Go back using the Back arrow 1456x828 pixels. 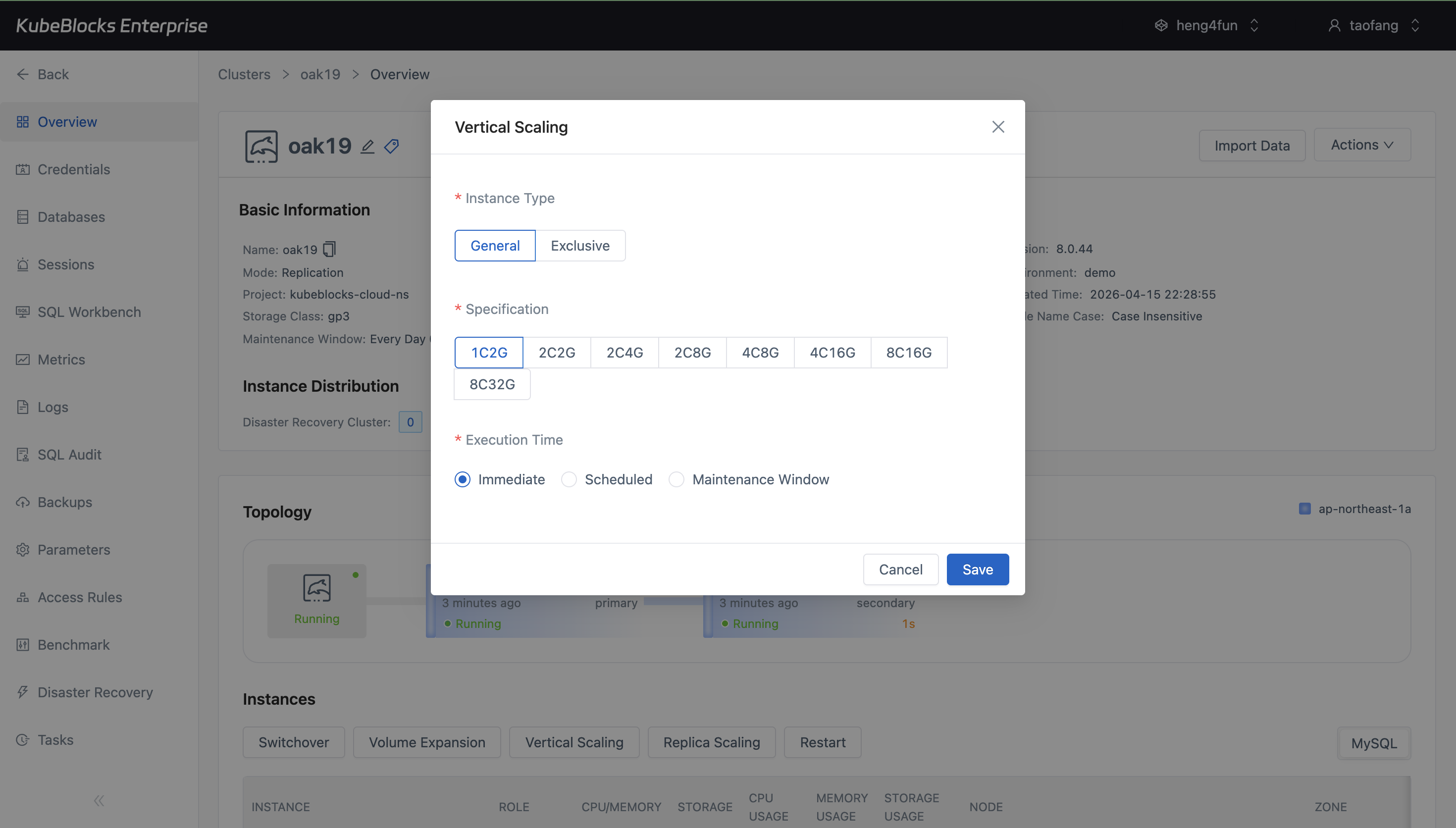click(x=23, y=74)
